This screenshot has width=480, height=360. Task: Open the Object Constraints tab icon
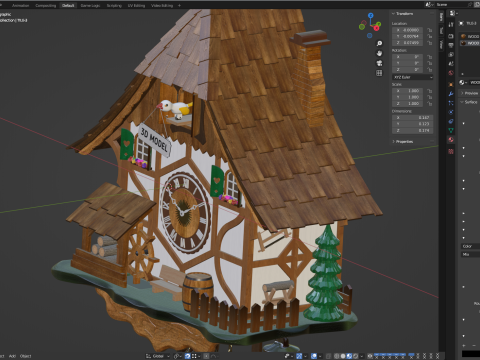tap(451, 121)
